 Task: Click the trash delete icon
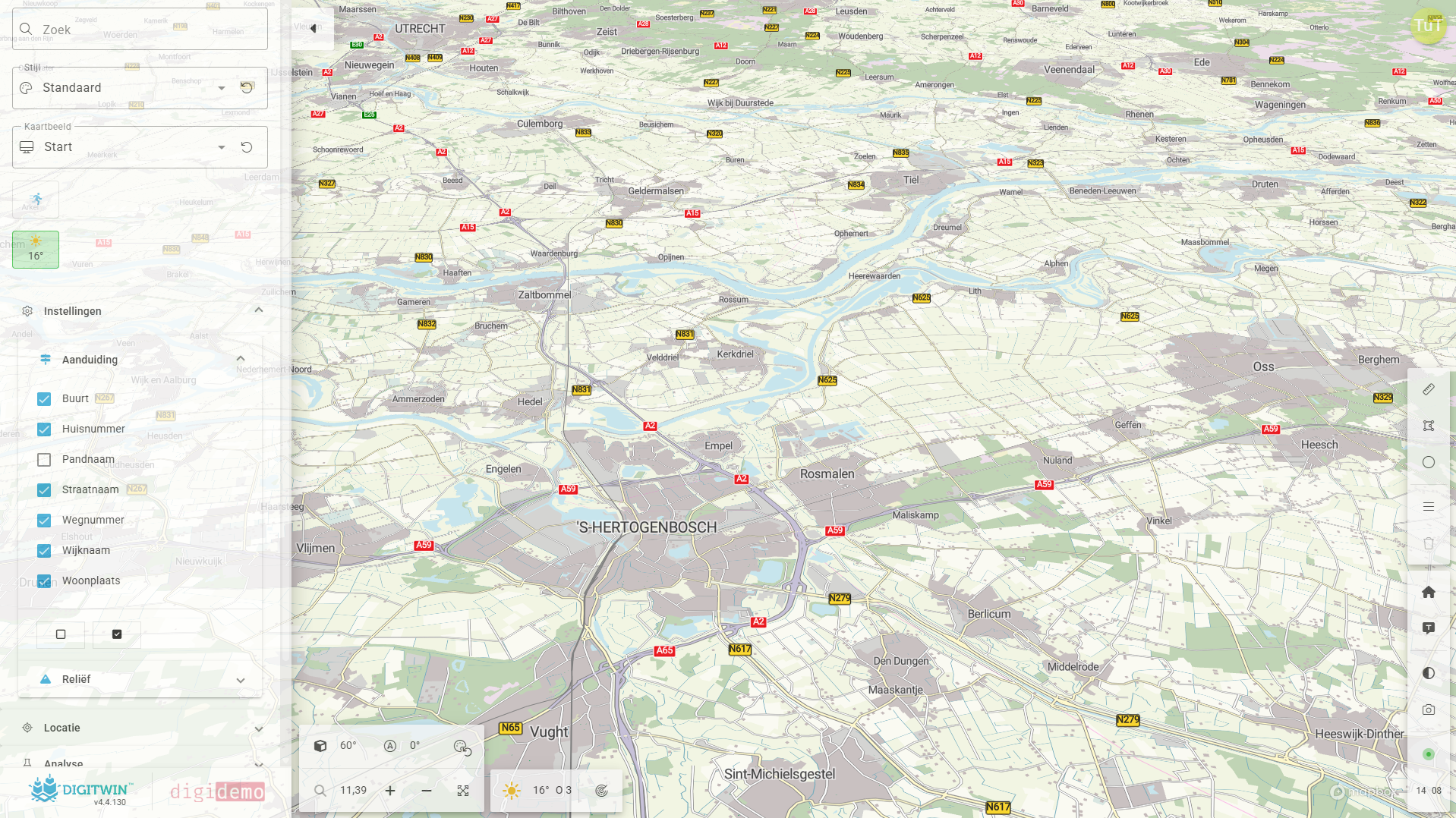(1429, 543)
